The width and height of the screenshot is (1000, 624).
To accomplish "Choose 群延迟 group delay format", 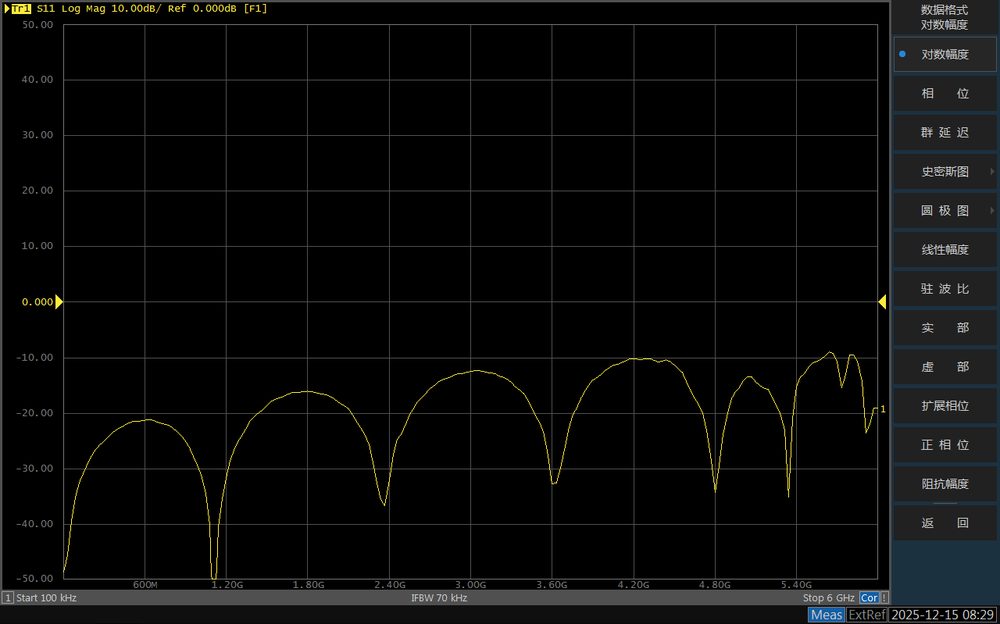I will (945, 132).
